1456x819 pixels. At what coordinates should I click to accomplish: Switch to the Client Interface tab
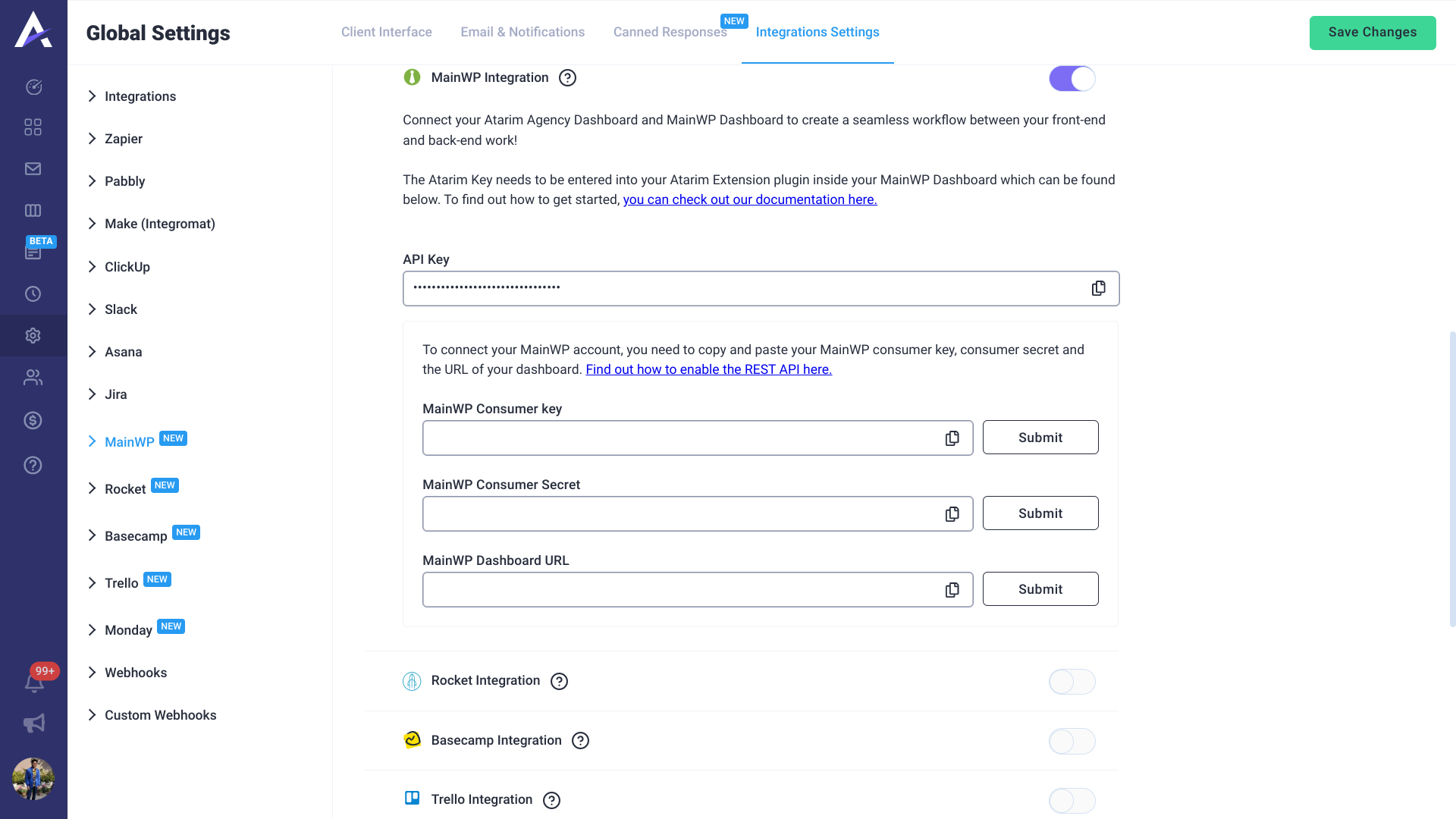386,32
